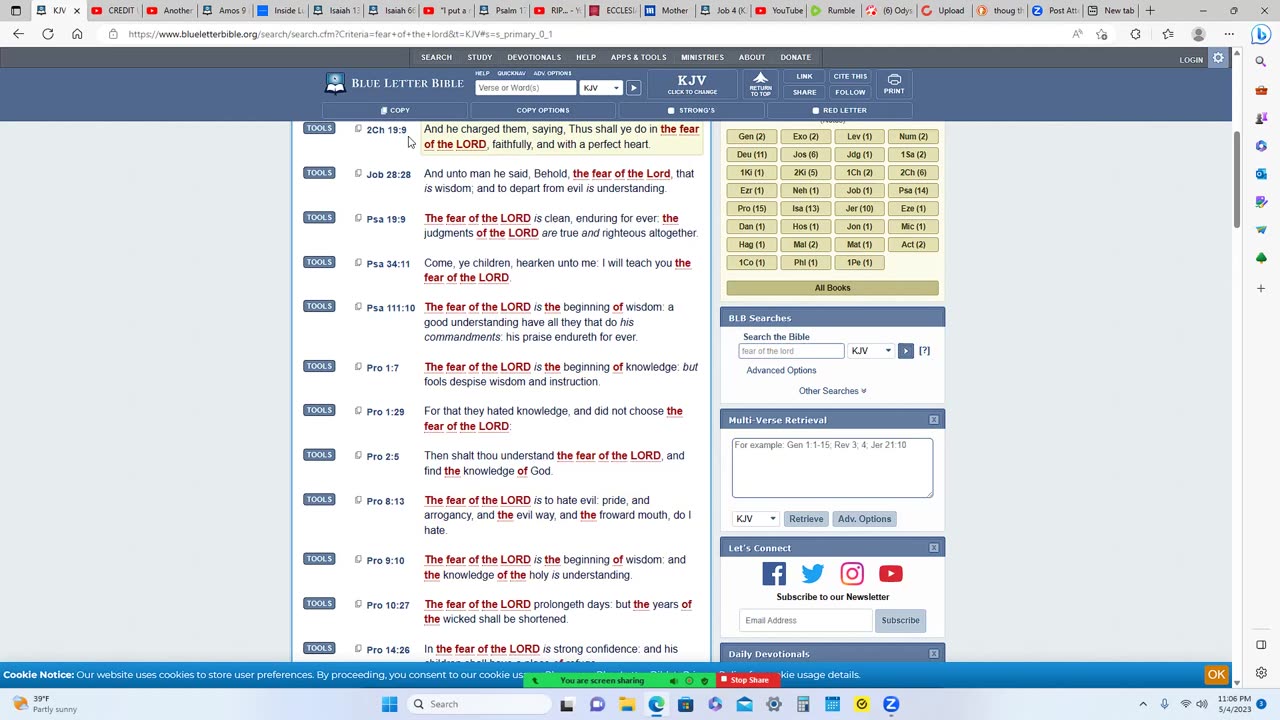Open the Apps & Tools menu
1280x720 pixels.
[638, 57]
